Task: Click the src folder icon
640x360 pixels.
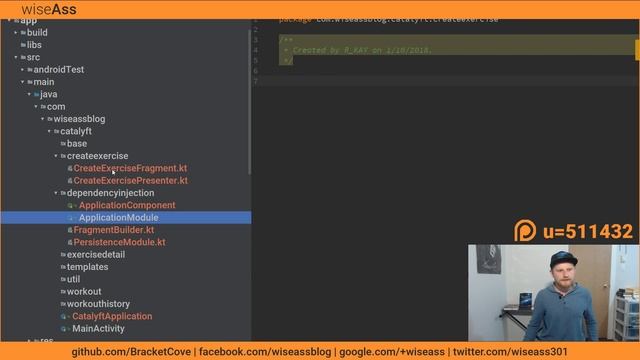Action: 23,57
